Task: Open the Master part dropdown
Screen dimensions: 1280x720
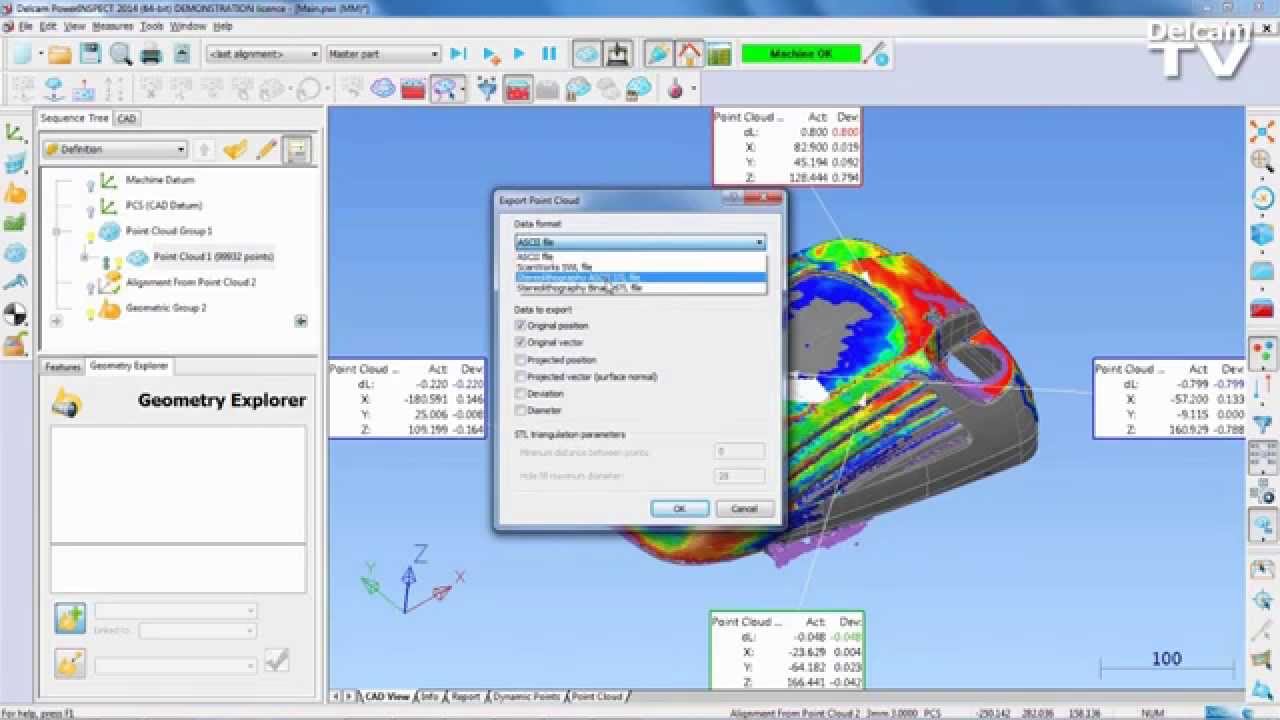Action: pyautogui.click(x=383, y=54)
